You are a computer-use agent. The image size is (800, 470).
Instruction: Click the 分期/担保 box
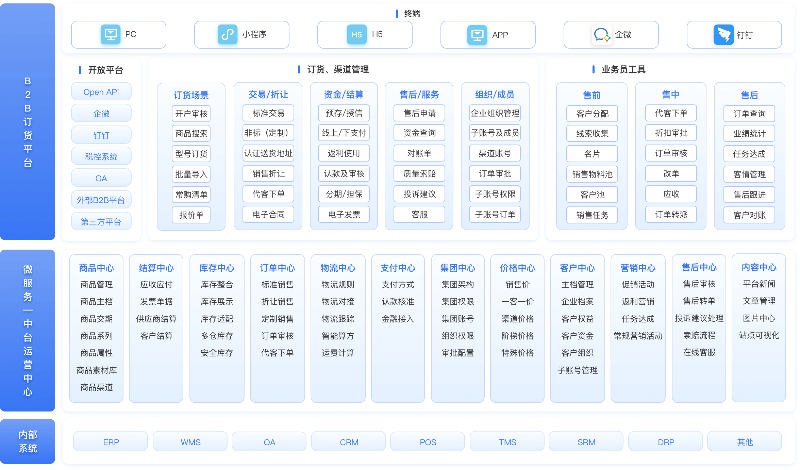(344, 194)
